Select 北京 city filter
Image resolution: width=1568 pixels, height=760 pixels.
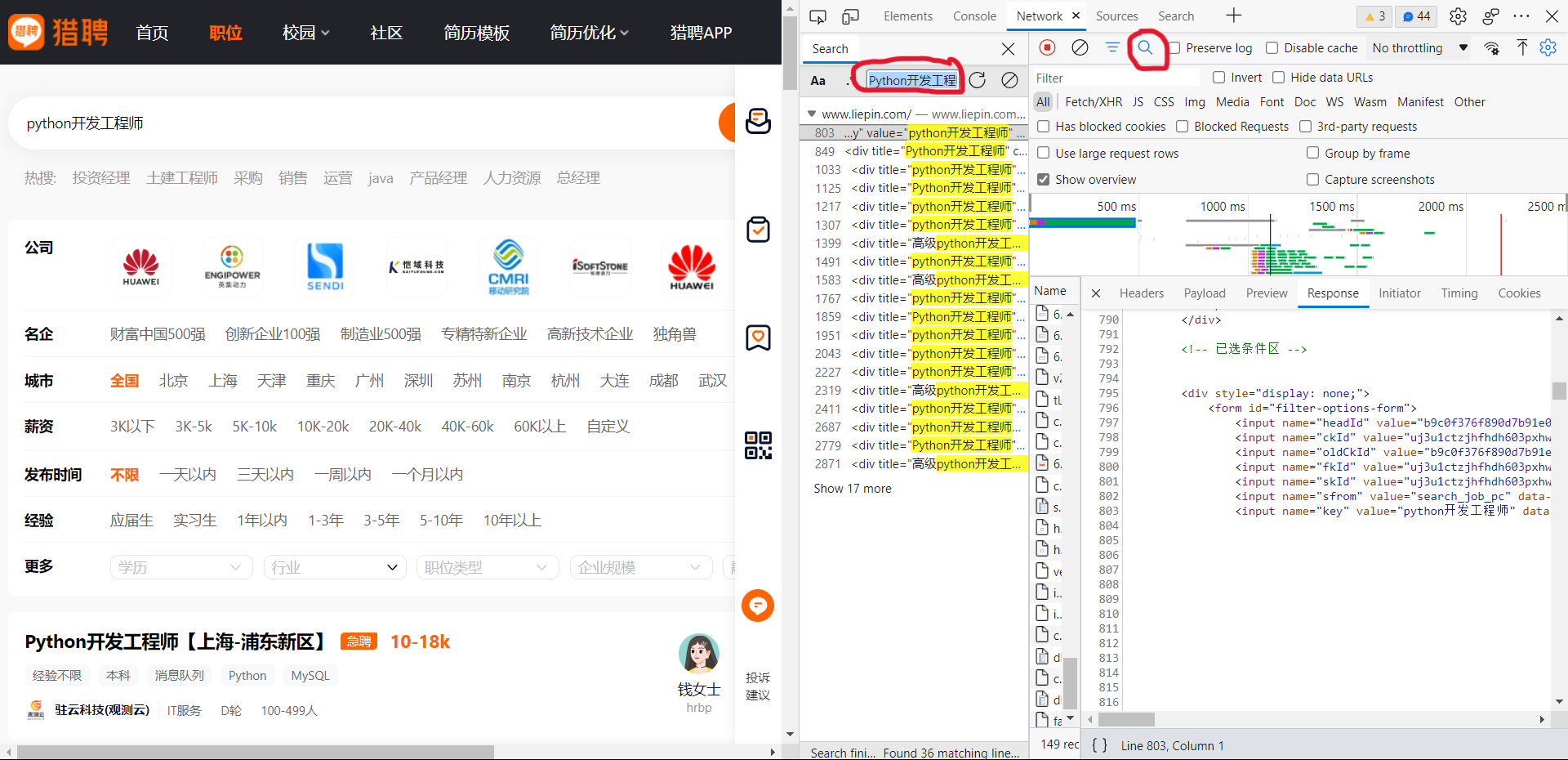click(x=173, y=381)
